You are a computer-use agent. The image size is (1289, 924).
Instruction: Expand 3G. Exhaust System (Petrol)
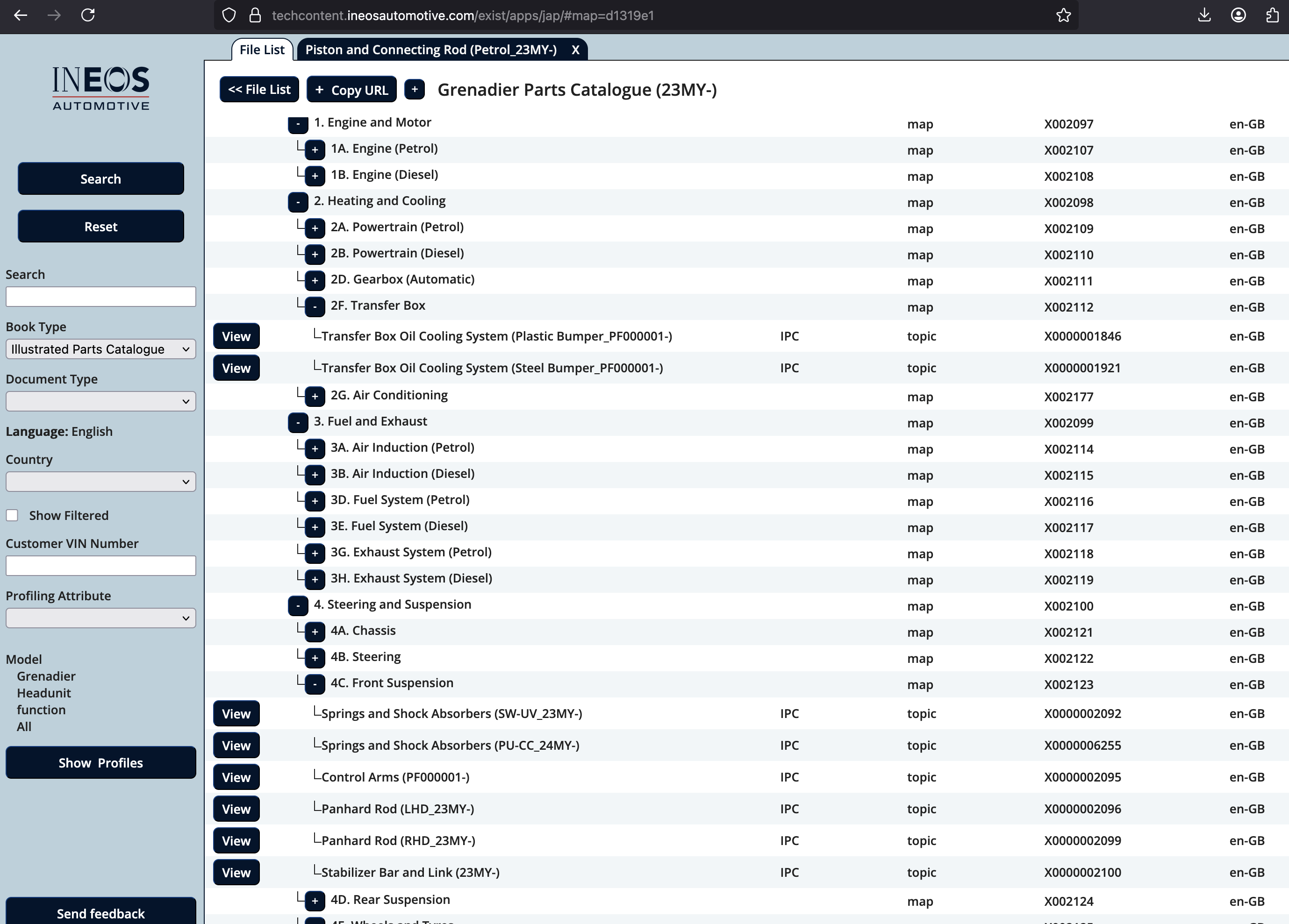pos(315,553)
